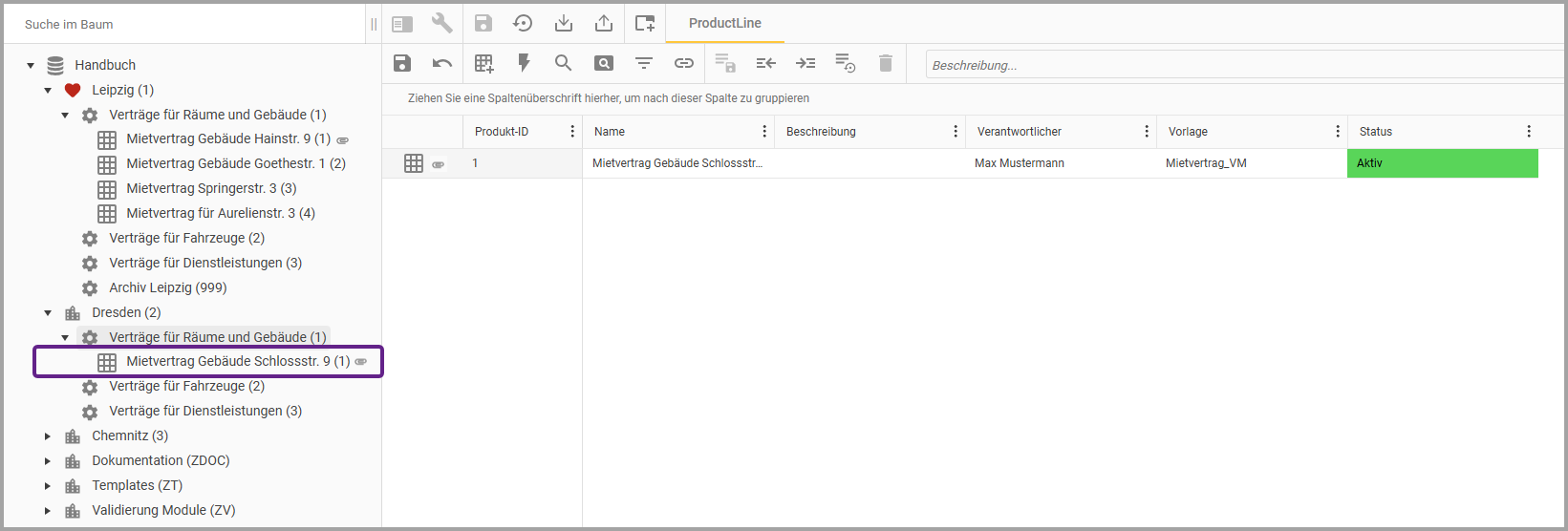Click the wrench settings icon
The height and width of the screenshot is (531, 1568).
pyautogui.click(x=441, y=23)
